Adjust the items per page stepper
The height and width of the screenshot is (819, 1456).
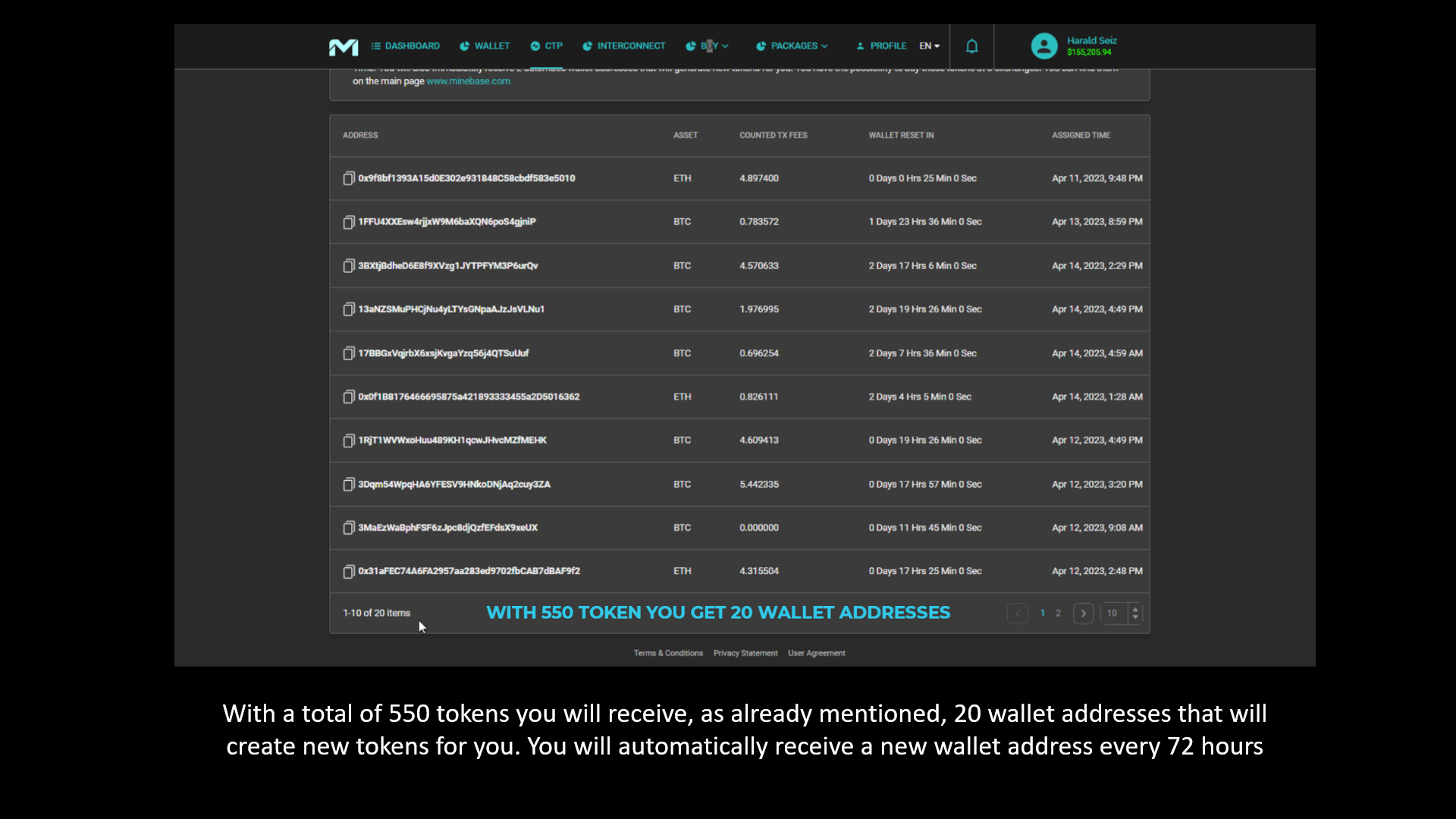(1134, 613)
